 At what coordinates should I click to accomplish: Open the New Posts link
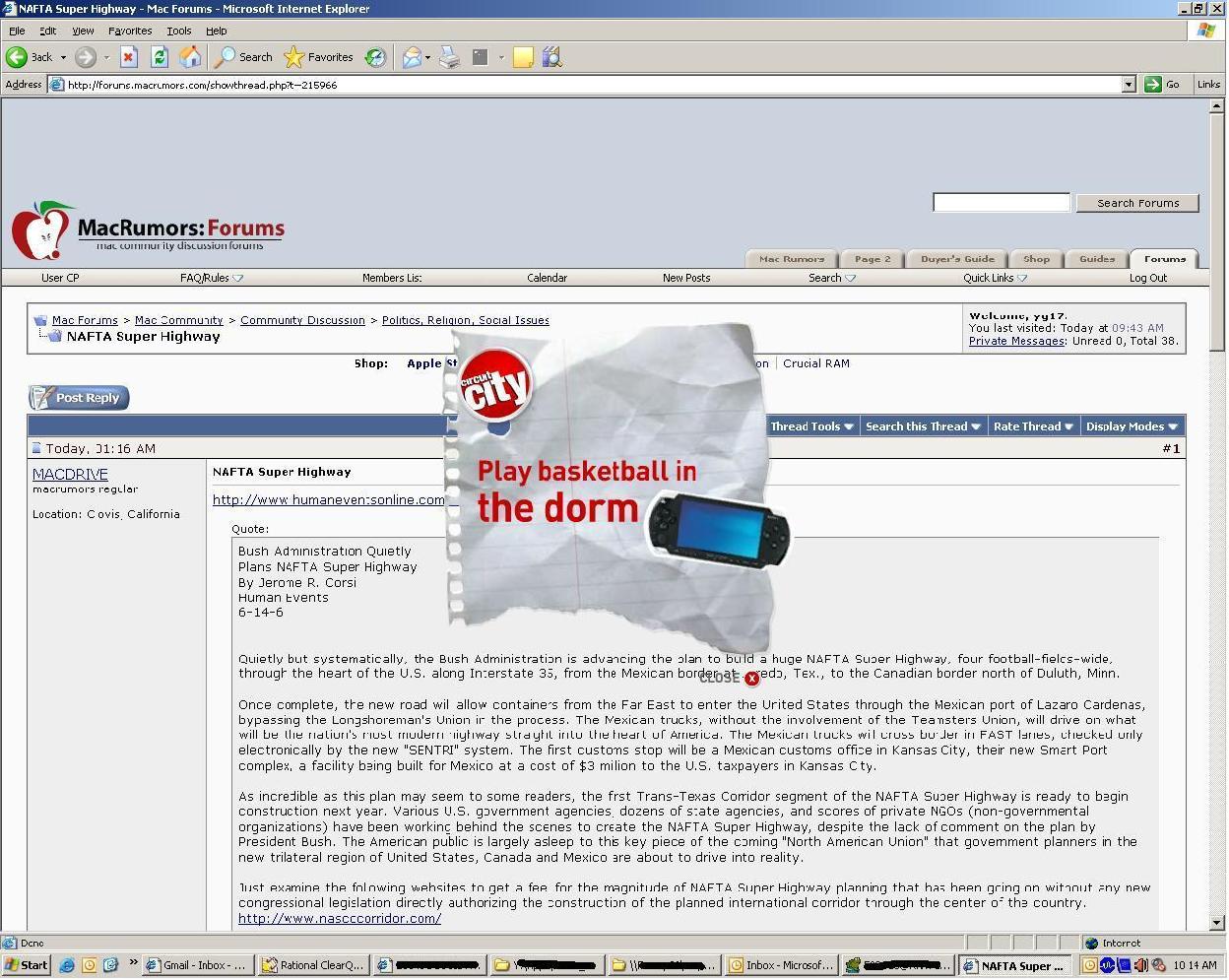point(686,278)
